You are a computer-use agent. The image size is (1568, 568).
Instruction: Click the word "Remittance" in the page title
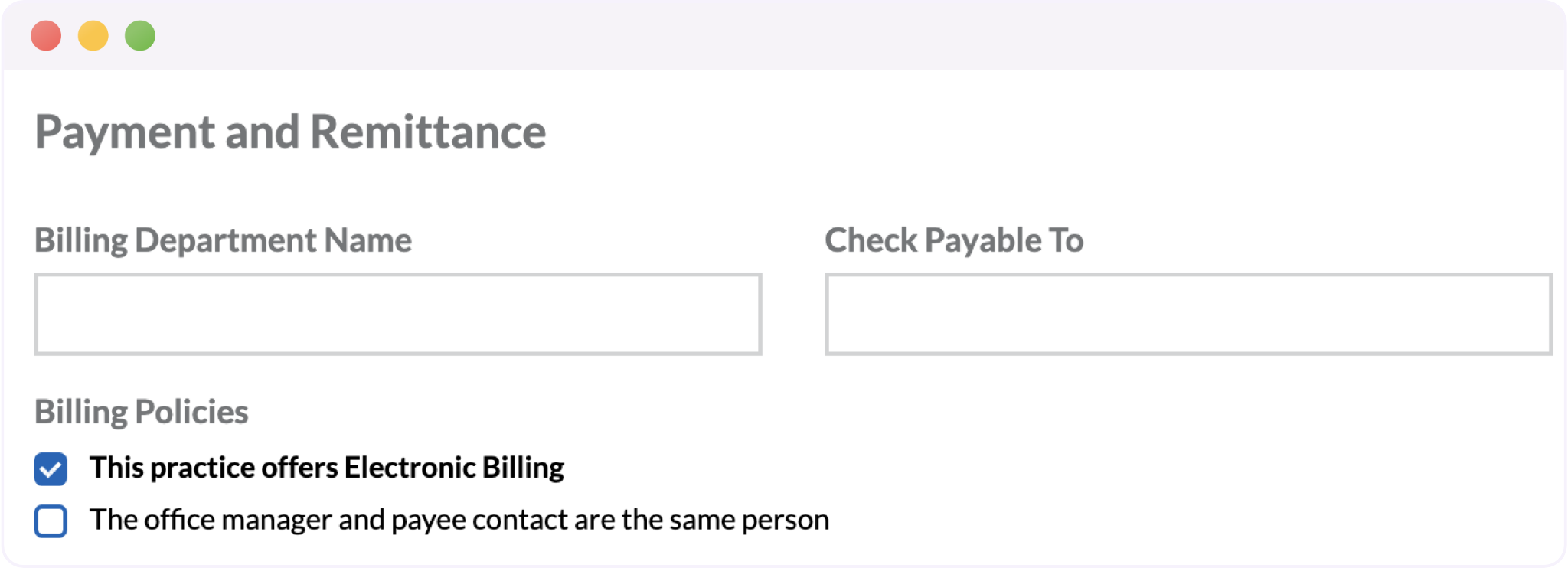[x=428, y=132]
